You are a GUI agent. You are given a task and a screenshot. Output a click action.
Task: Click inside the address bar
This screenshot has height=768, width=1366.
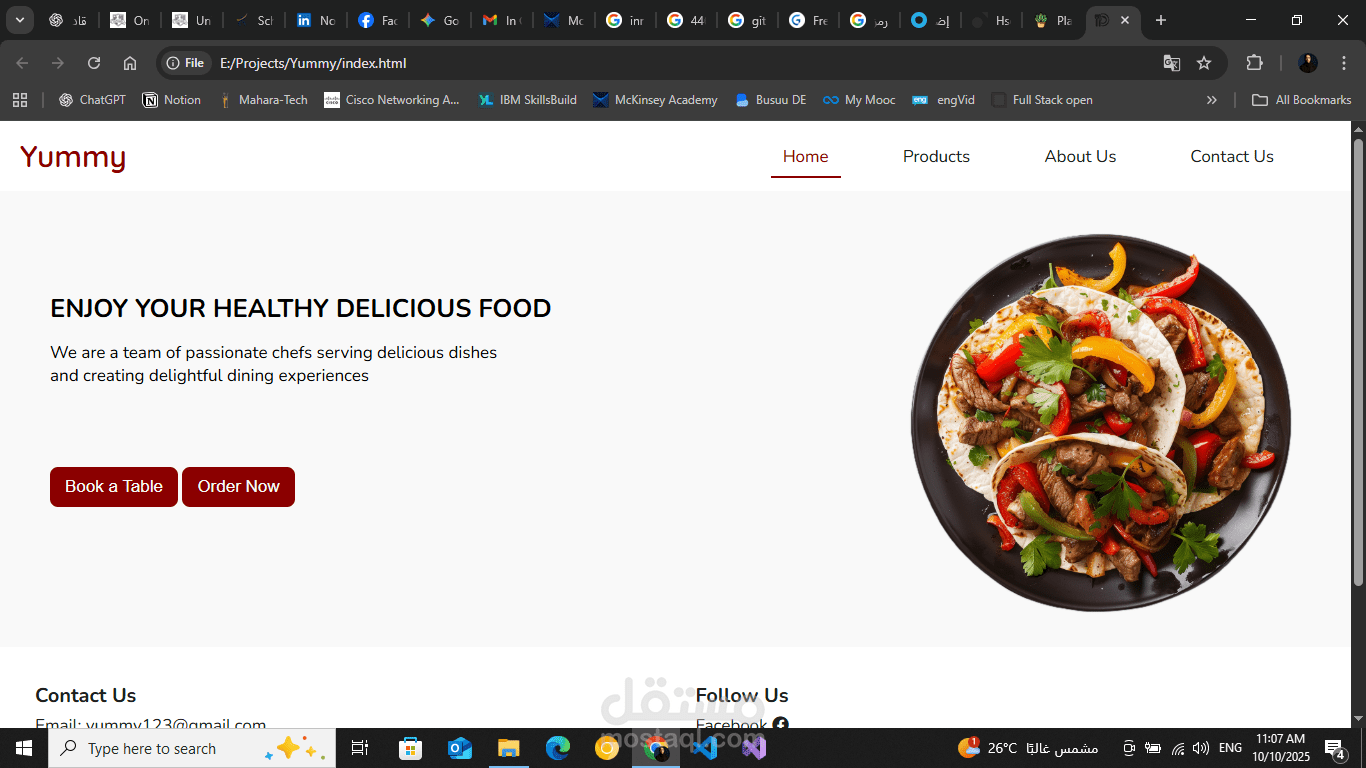pos(400,62)
